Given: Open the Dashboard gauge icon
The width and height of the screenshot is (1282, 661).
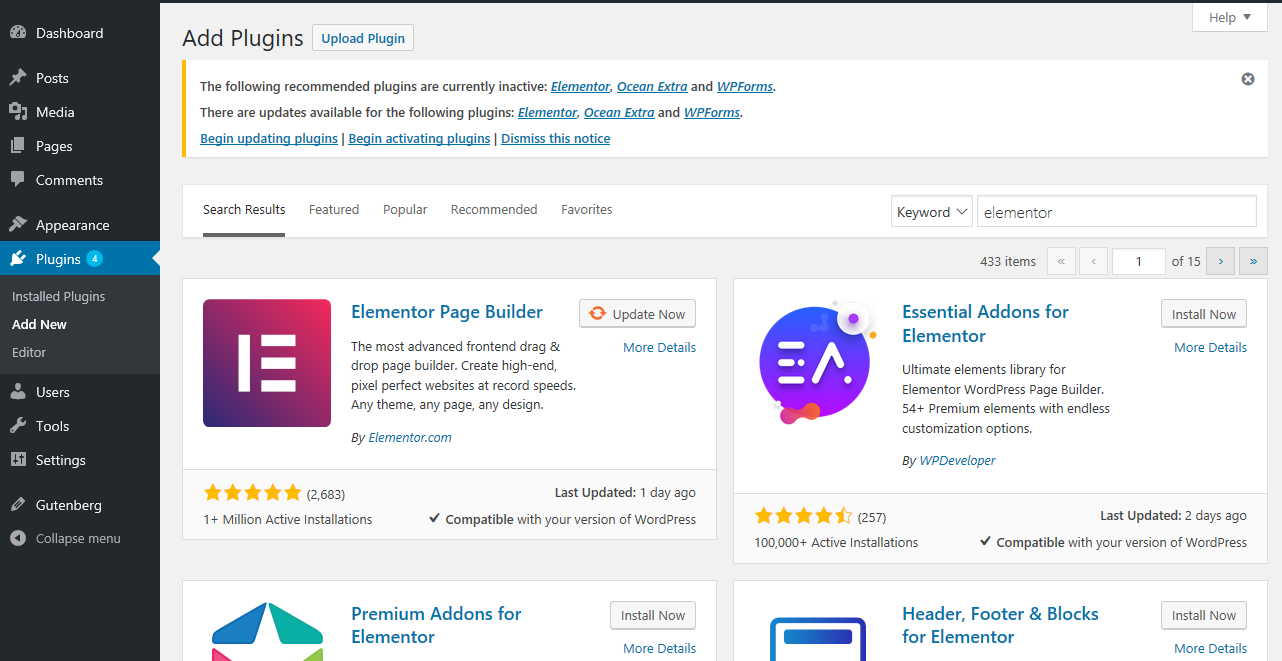Looking at the screenshot, I should (x=18, y=33).
